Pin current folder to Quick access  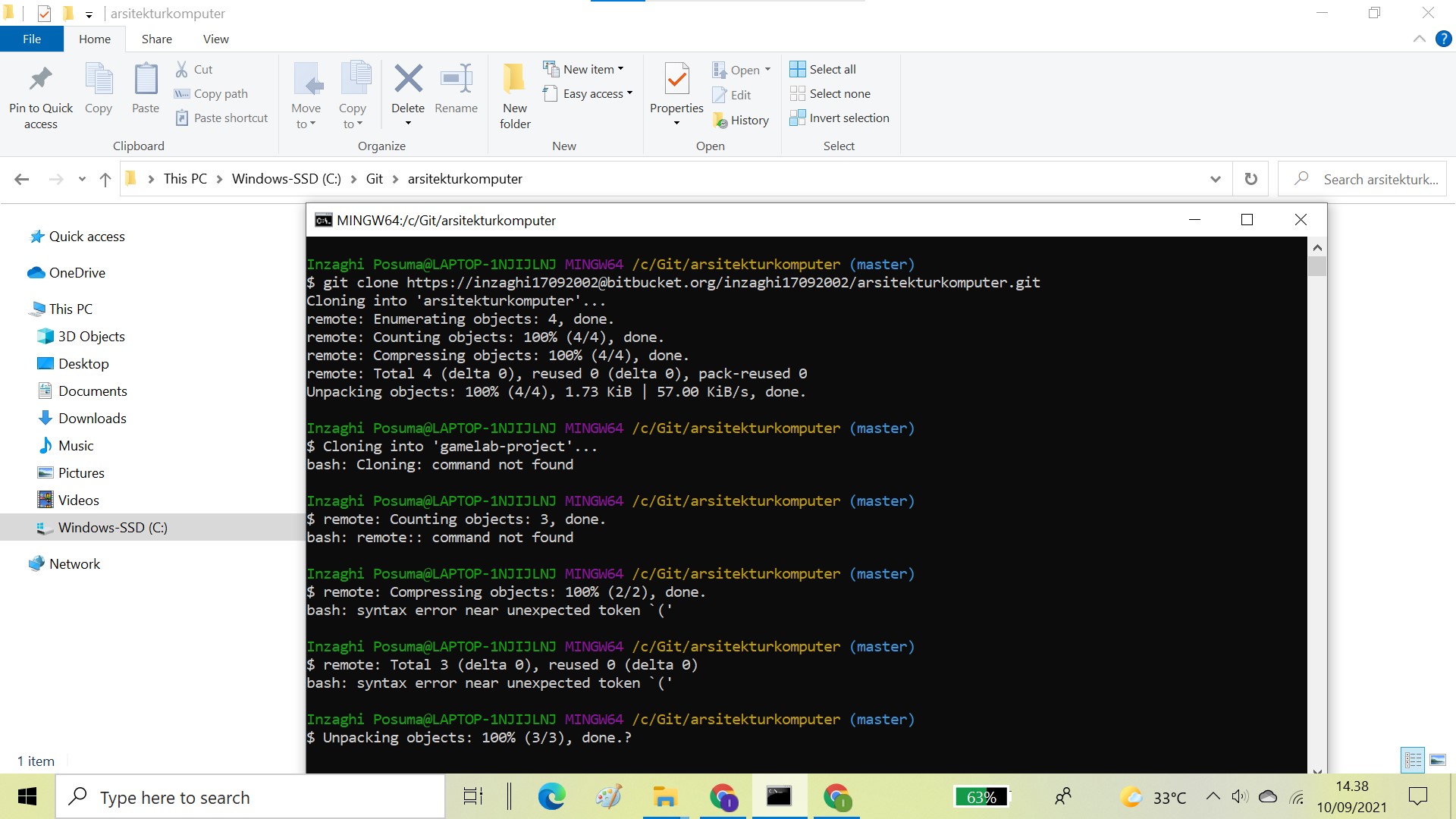click(x=40, y=91)
